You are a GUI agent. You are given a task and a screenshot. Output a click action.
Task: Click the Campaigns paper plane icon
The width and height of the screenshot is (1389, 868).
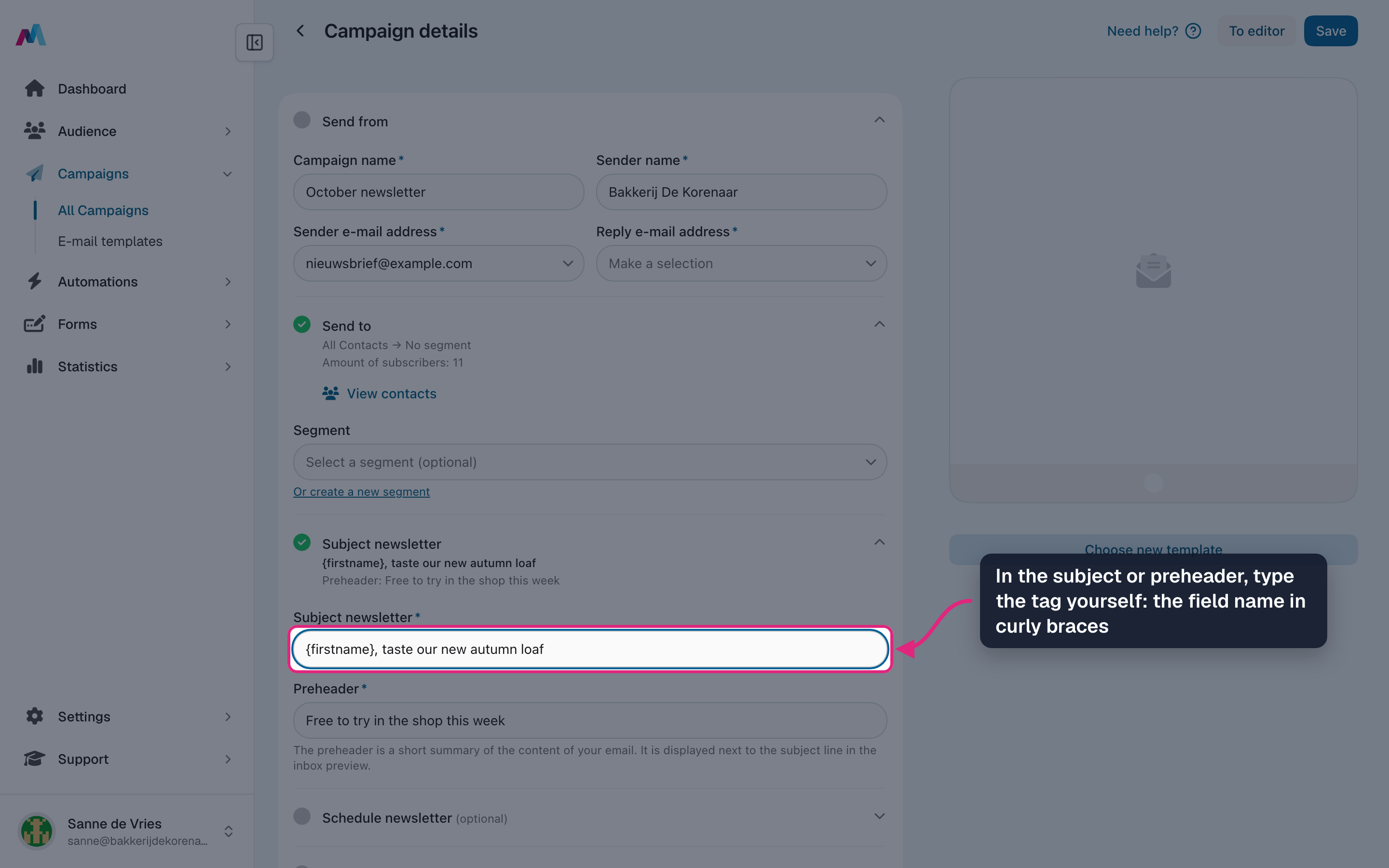(x=34, y=174)
